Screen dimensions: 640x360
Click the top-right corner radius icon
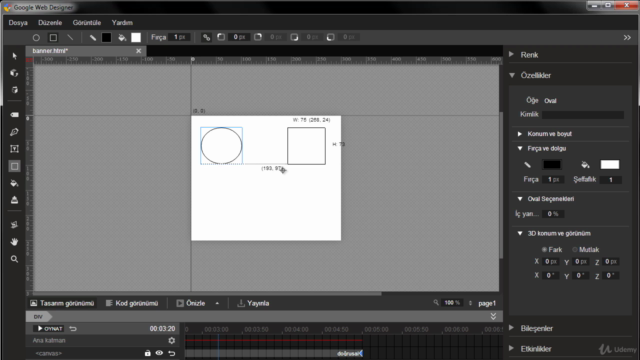pyautogui.click(x=258, y=37)
